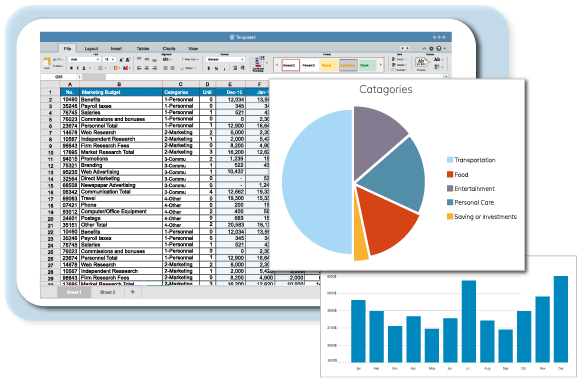This screenshot has width=577, height=378.
Task: Open settings gear in ribbon header
Action: (x=431, y=49)
